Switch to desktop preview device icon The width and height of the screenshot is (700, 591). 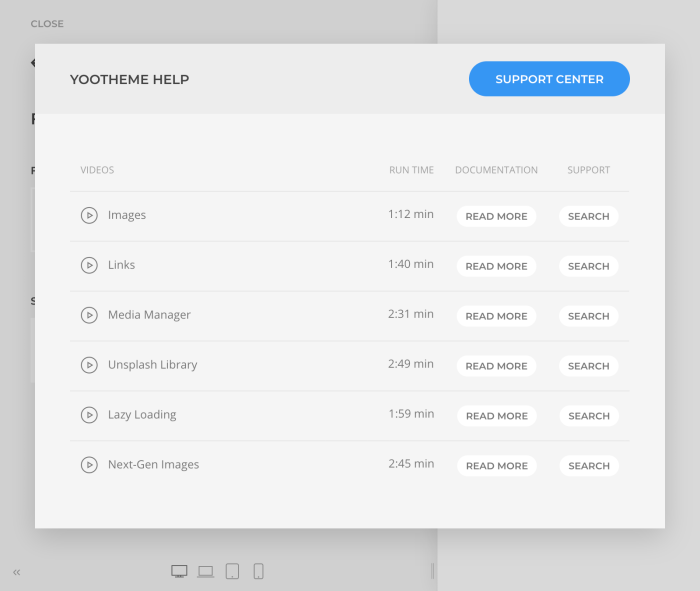tap(179, 571)
